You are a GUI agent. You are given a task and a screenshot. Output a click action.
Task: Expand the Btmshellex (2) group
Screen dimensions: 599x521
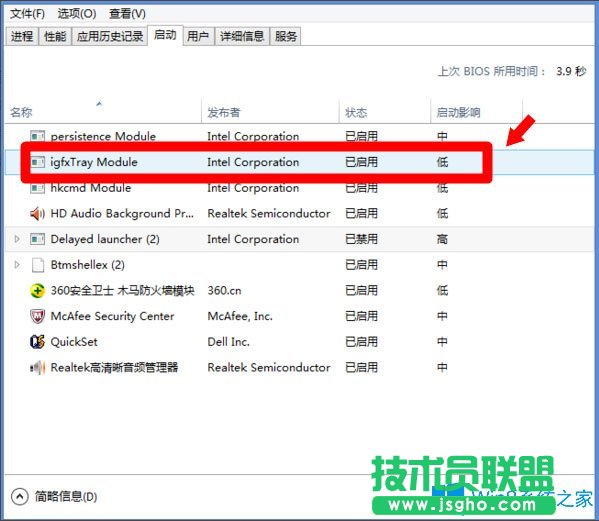tap(17, 265)
